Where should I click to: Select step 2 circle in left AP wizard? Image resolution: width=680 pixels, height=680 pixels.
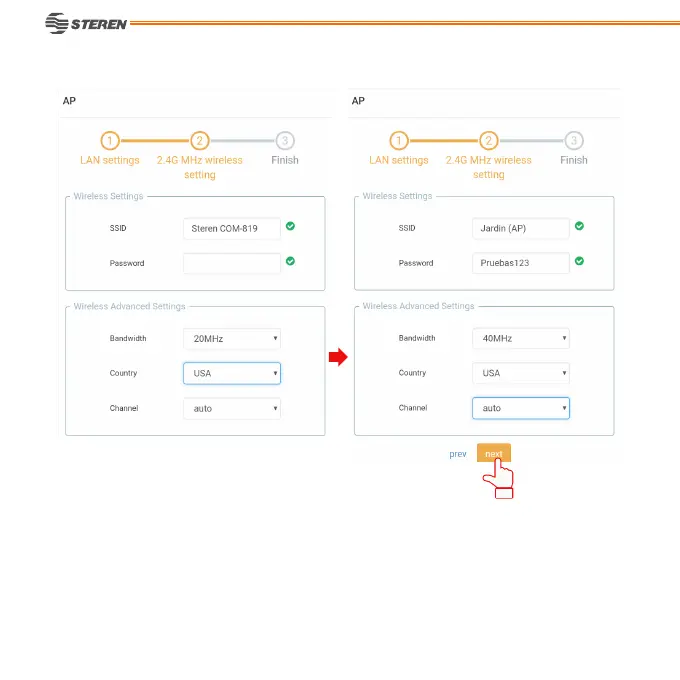tap(199, 141)
